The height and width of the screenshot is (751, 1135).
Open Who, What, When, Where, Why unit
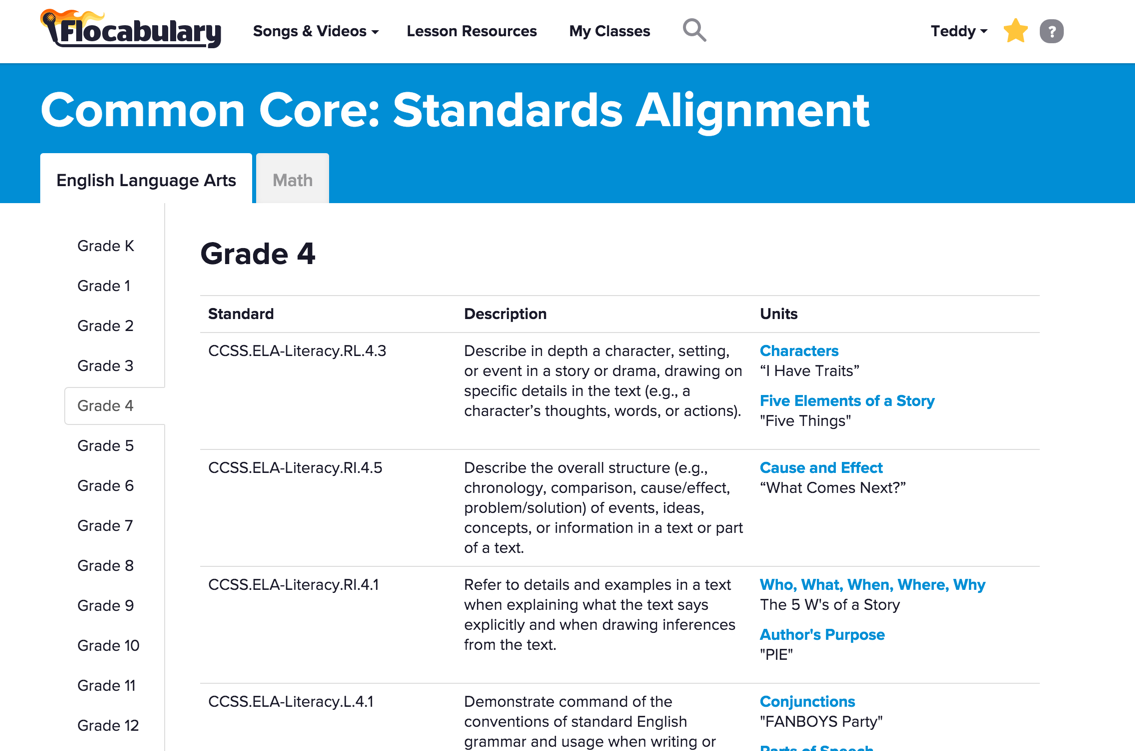872,585
